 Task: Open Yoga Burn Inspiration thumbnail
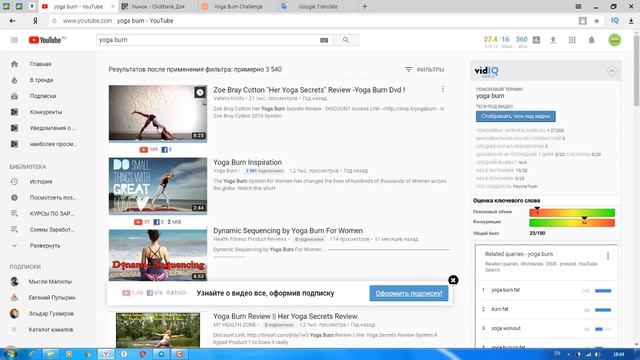[x=158, y=186]
